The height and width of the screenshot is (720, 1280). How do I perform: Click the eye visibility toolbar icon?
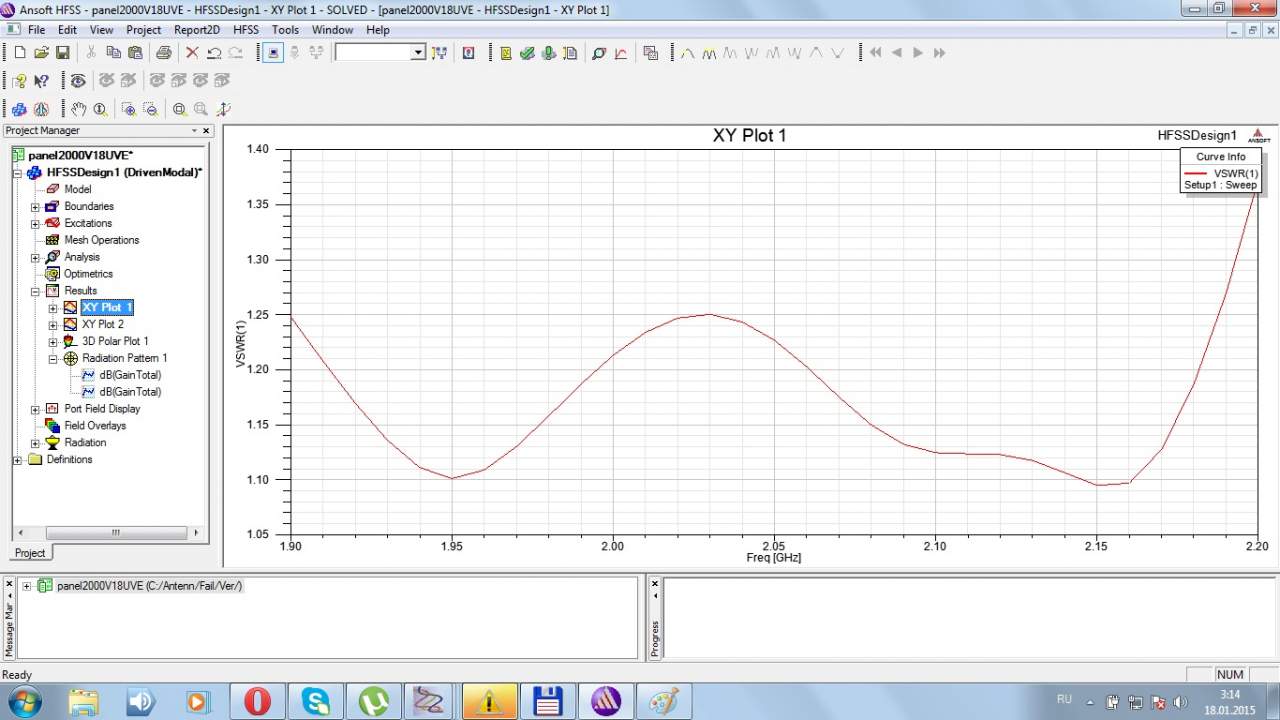(x=77, y=81)
